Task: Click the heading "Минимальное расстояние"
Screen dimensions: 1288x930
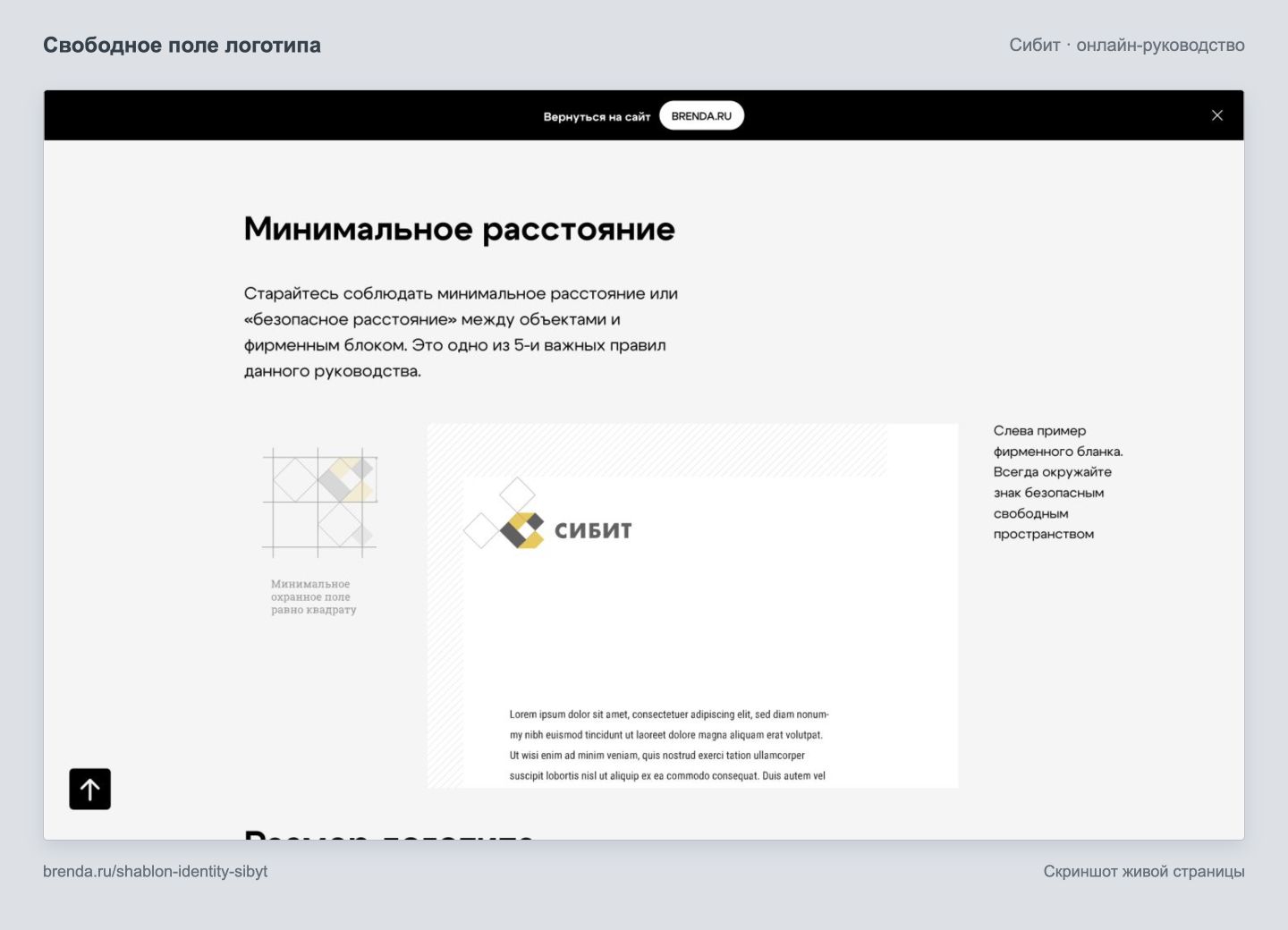Action: click(x=460, y=229)
